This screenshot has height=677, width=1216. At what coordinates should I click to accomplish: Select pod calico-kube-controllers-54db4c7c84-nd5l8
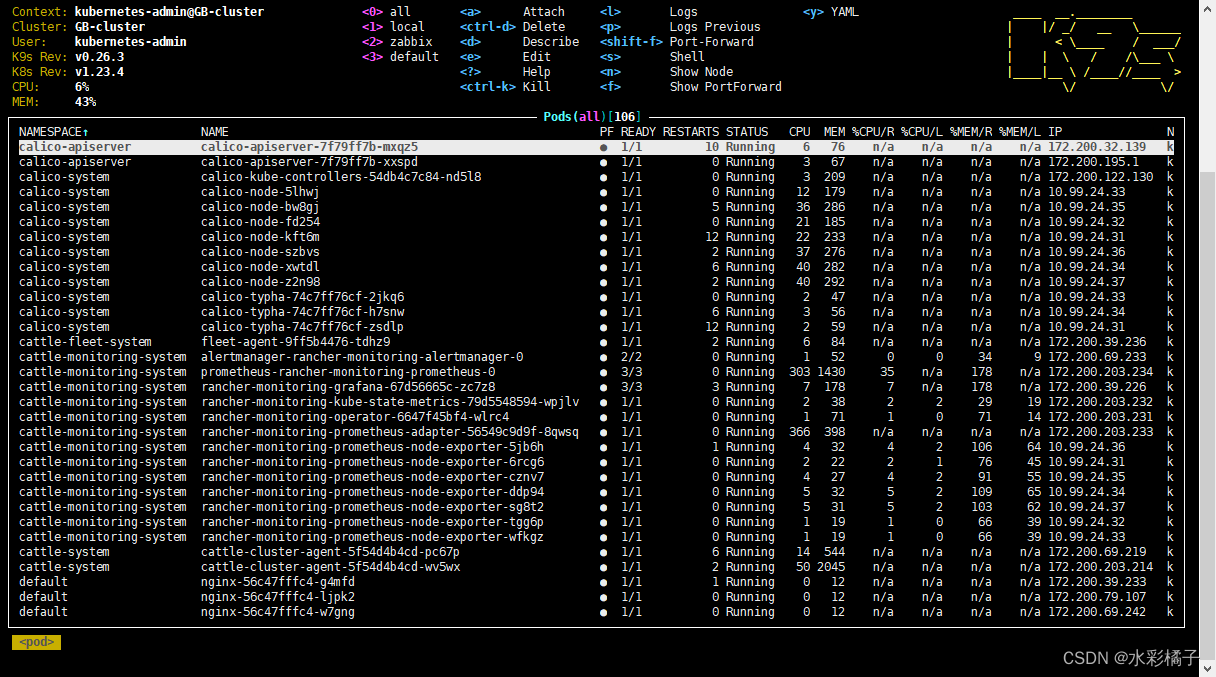click(x=596, y=177)
